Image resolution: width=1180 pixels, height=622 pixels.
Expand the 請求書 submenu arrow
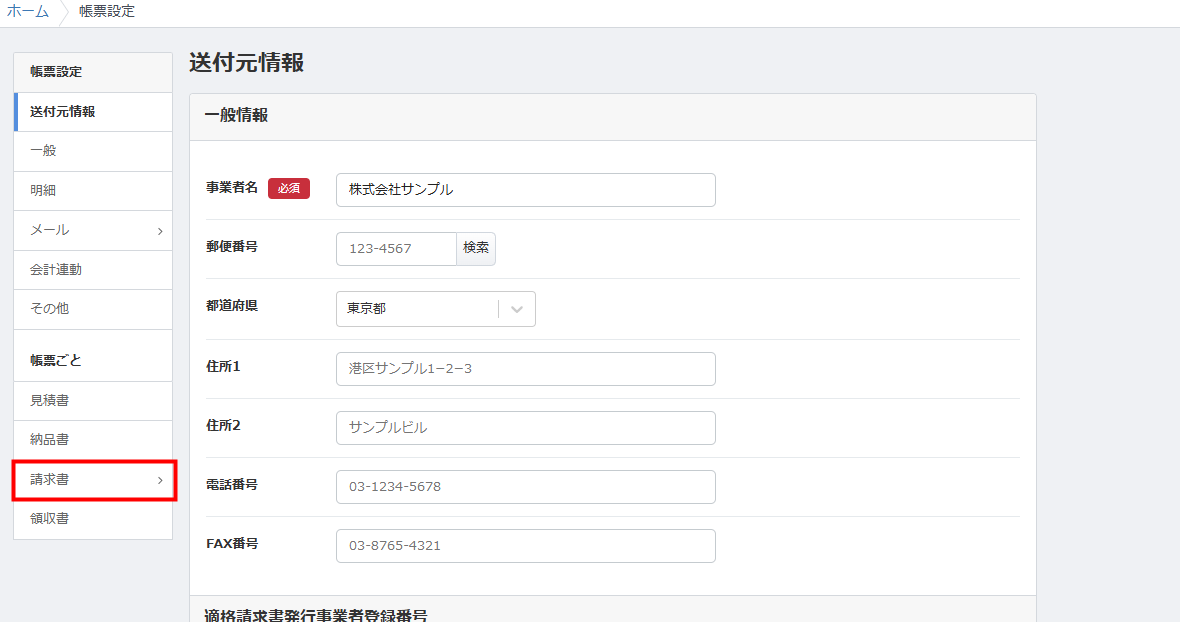(x=160, y=481)
